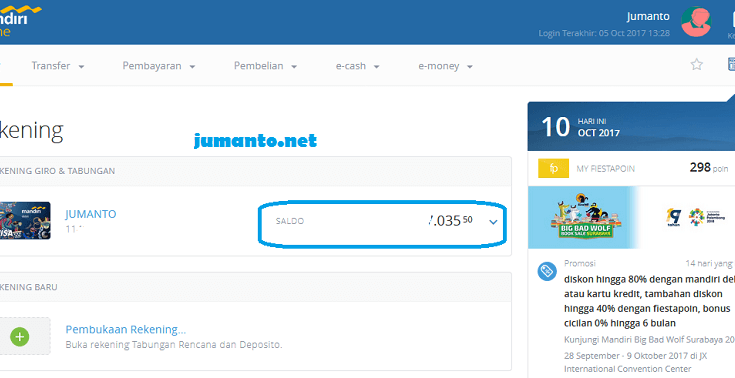Click the 298 poin value

coord(709,167)
